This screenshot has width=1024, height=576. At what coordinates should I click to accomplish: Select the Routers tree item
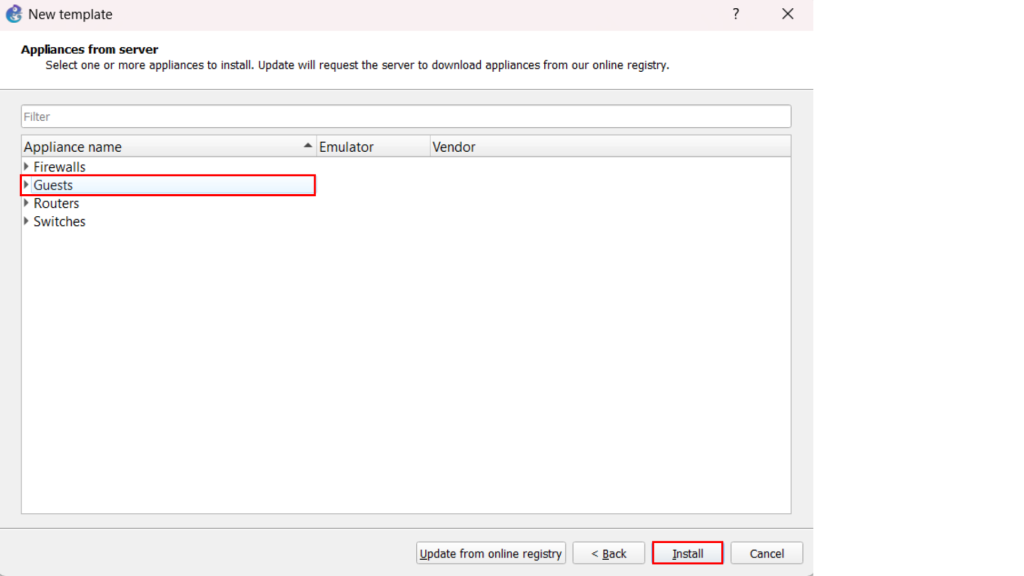coord(56,203)
